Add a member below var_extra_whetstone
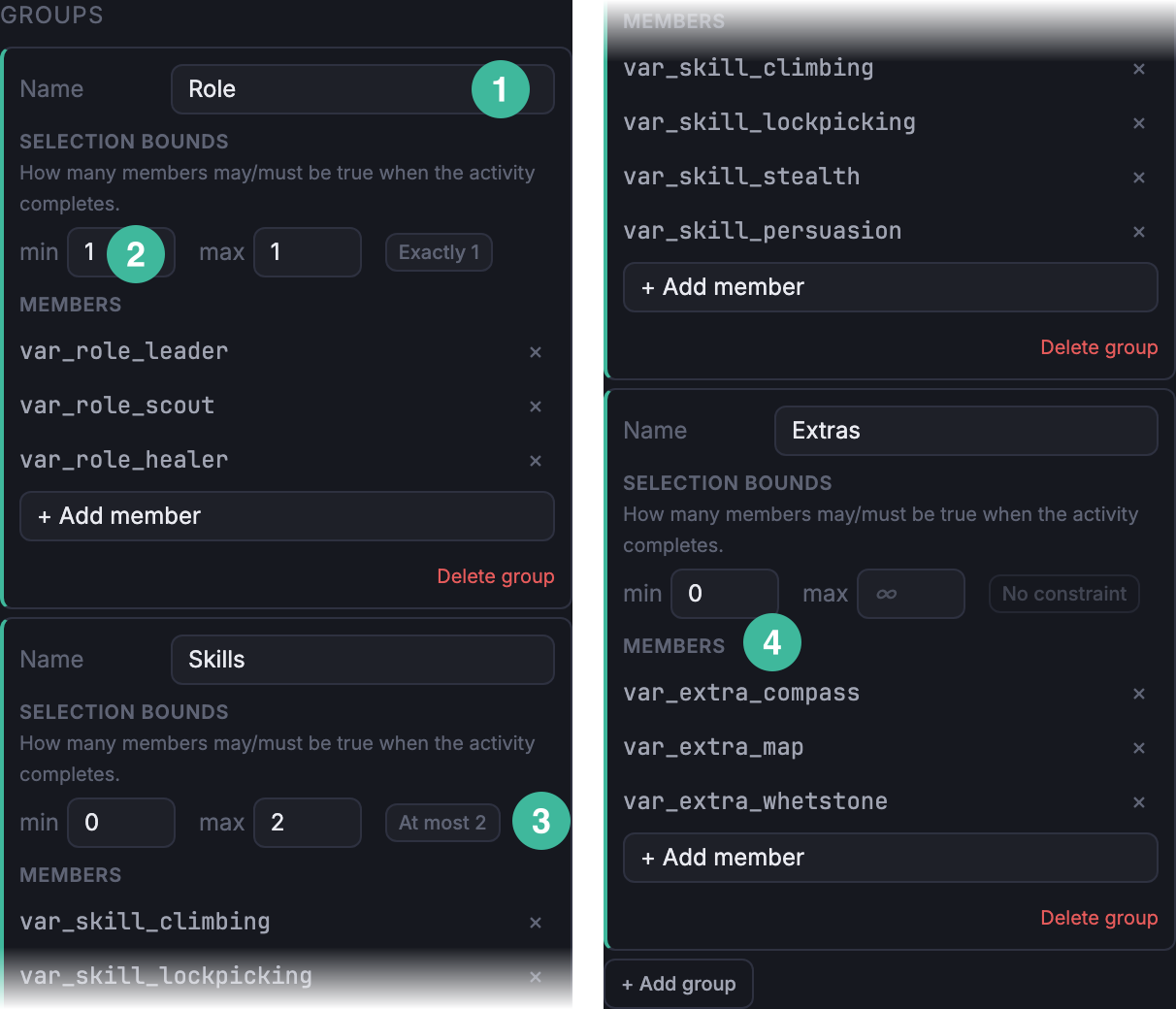The width and height of the screenshot is (1176, 1009). pyautogui.click(x=891, y=858)
